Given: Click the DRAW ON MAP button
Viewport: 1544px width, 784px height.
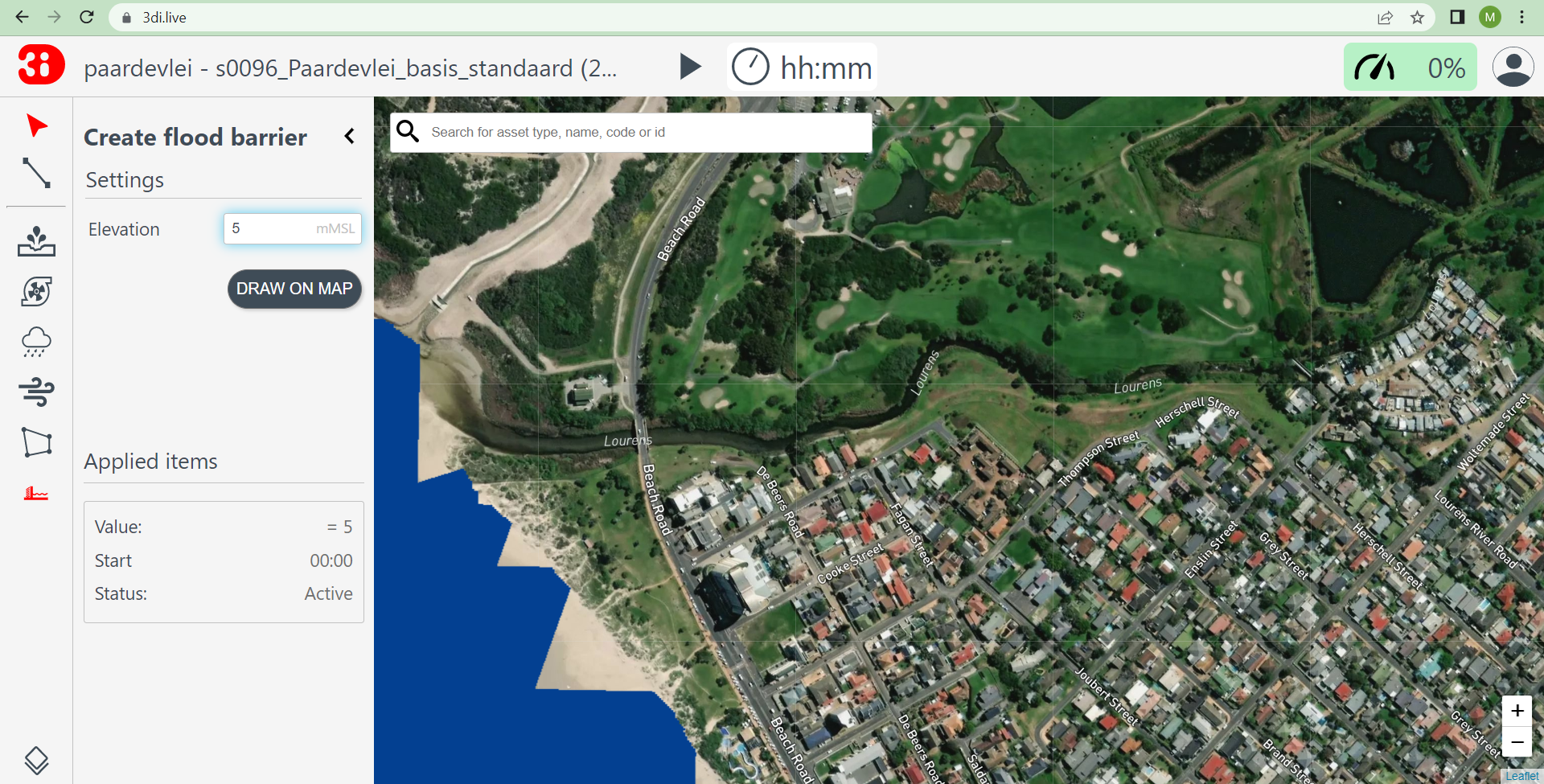Looking at the screenshot, I should [294, 289].
